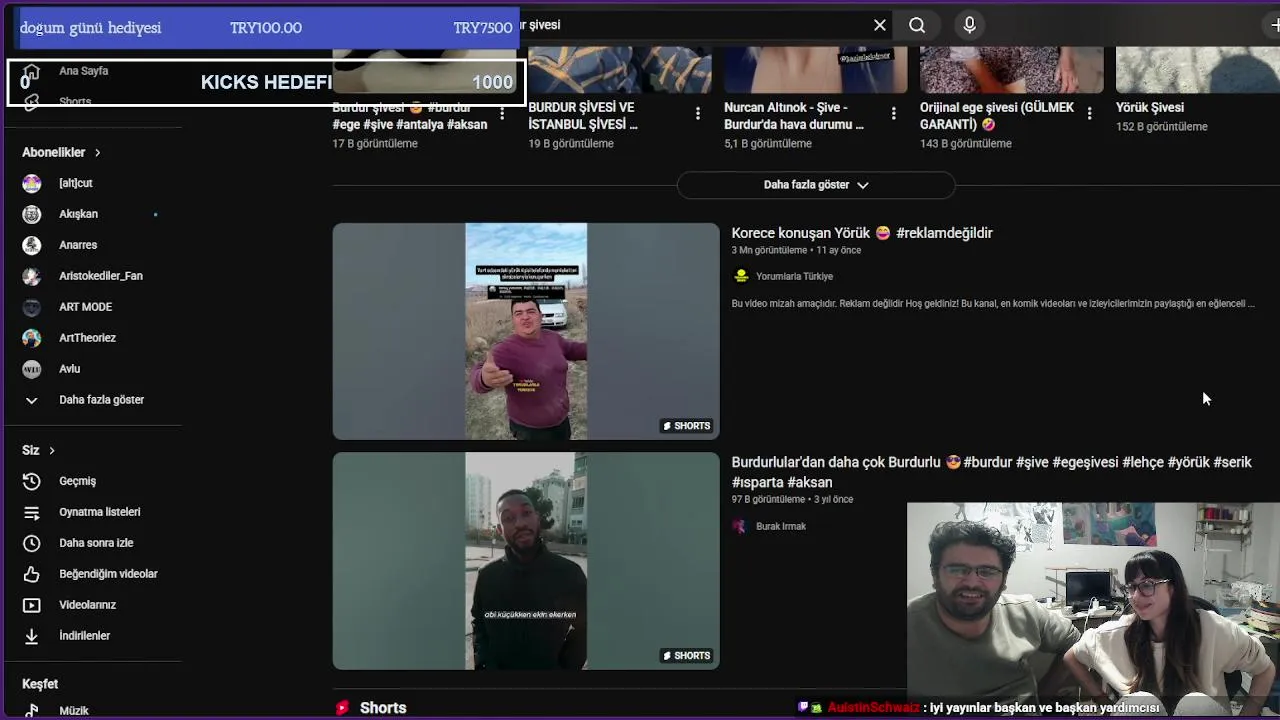Open the Anarres channel avatar
The width and height of the screenshot is (1280, 720).
[x=32, y=245]
